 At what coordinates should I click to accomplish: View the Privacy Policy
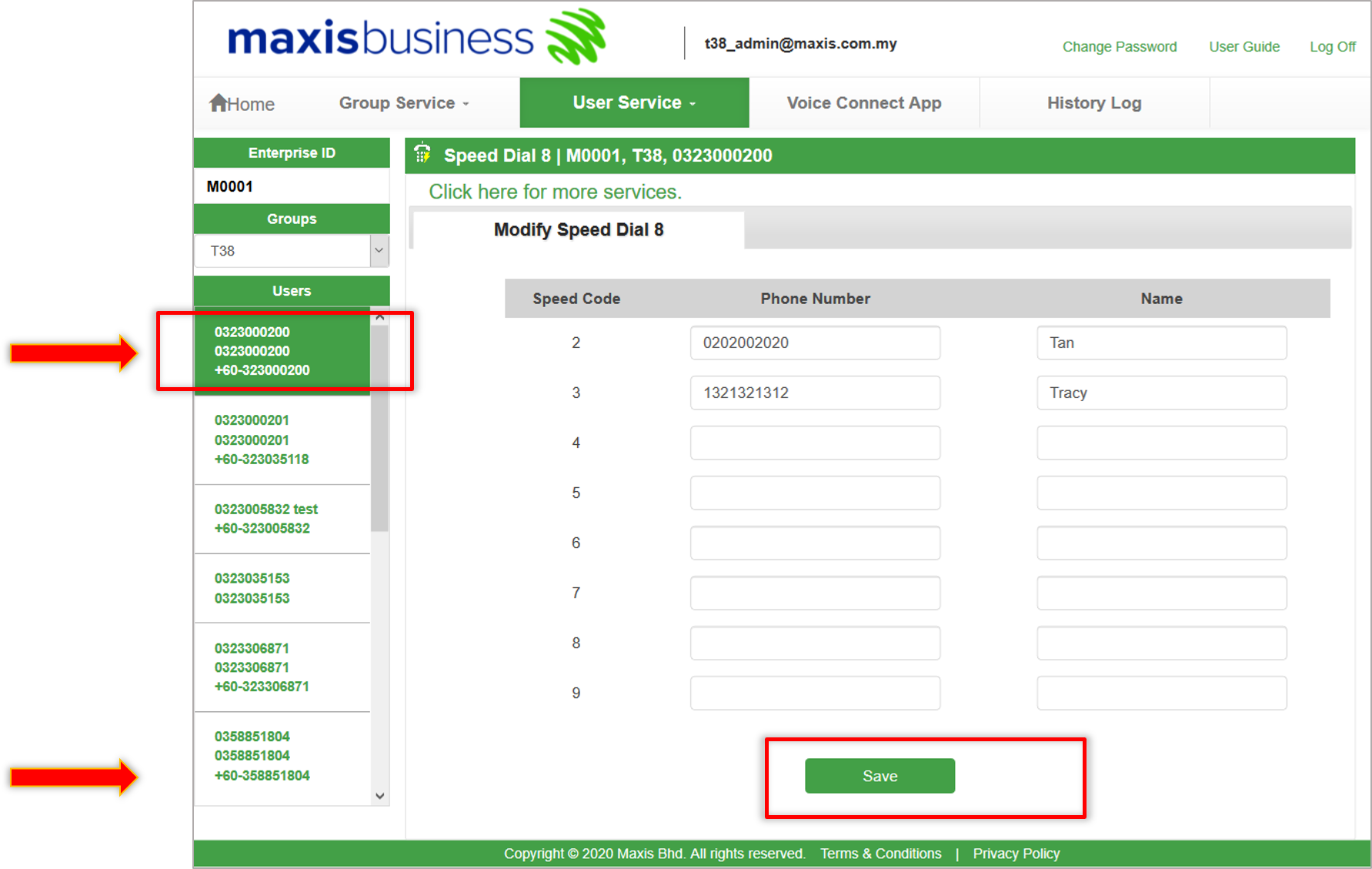pos(1016,853)
